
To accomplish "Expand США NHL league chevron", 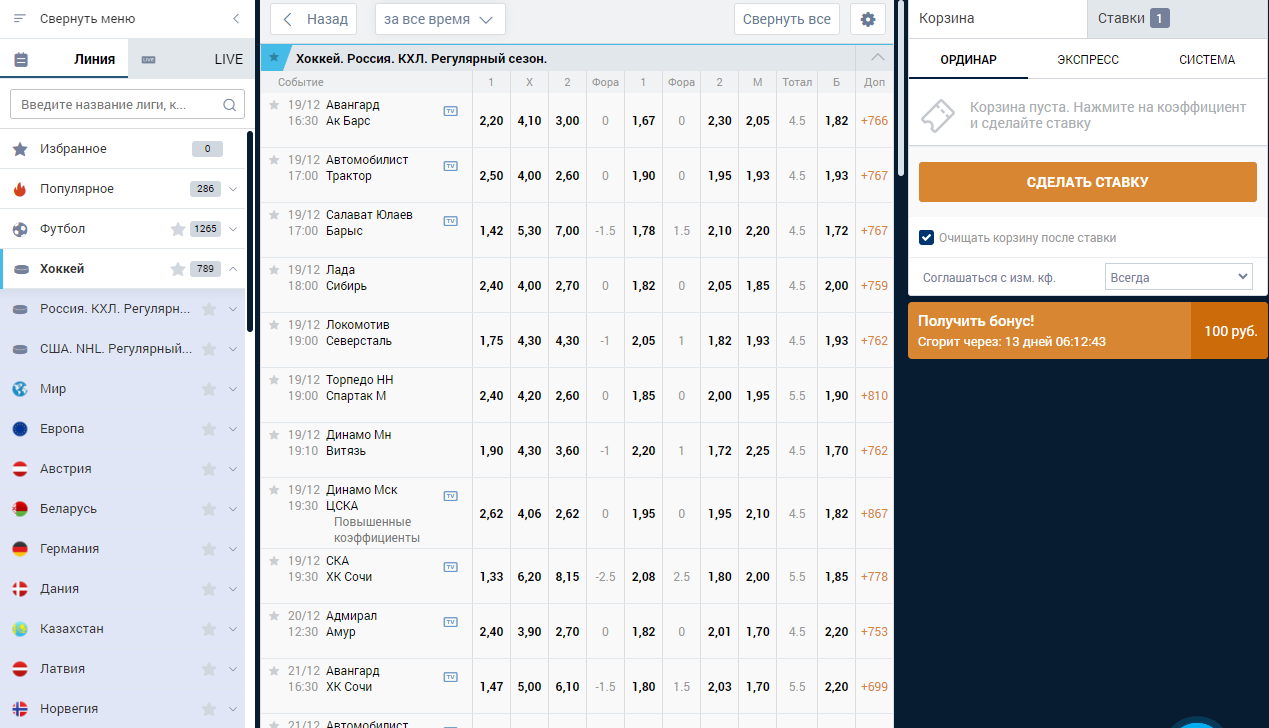I will 233,349.
